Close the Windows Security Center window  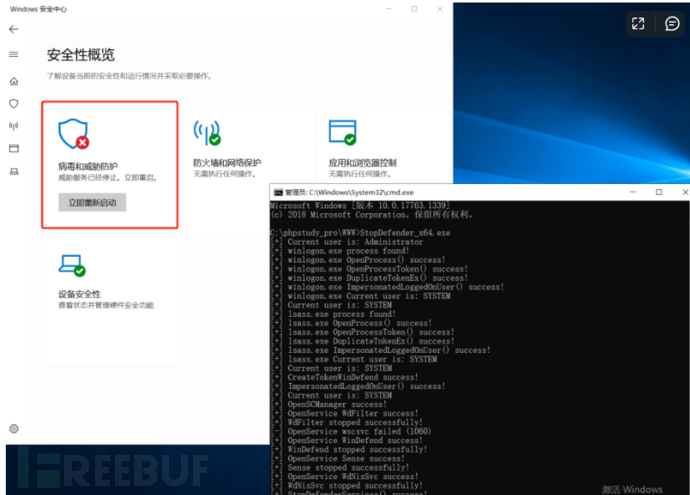[440, 9]
